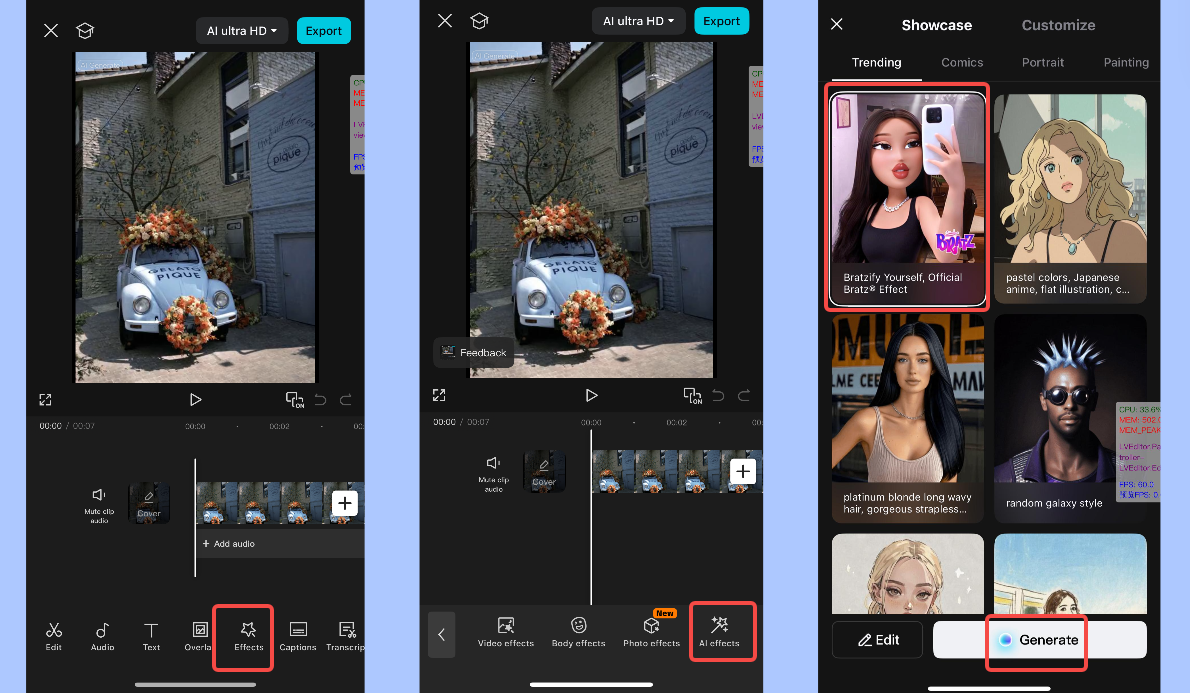This screenshot has height=693, width=1190.
Task: Open the Captions tool
Action: pyautogui.click(x=297, y=636)
